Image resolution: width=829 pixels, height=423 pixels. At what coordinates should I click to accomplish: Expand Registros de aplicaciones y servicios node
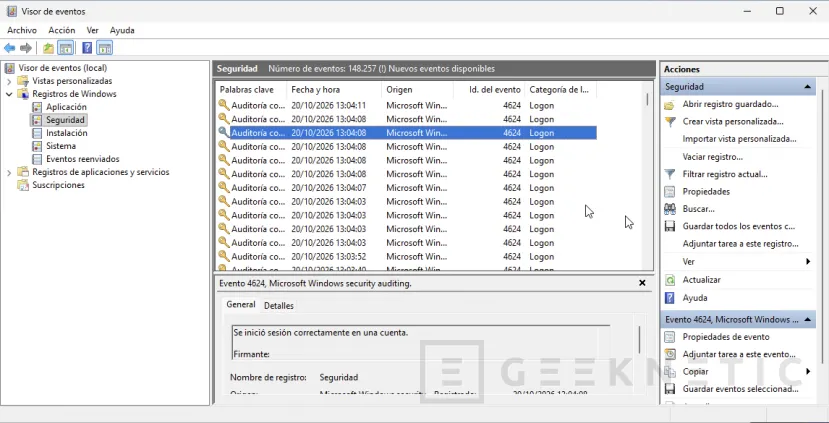tap(9, 172)
